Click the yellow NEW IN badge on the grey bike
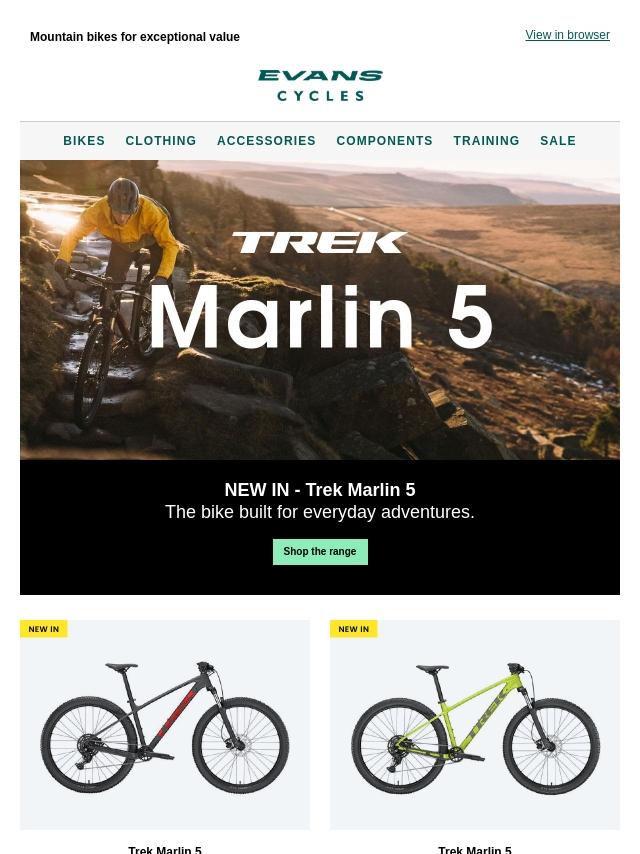Viewport: 640px width, 854px height. pyautogui.click(x=44, y=629)
